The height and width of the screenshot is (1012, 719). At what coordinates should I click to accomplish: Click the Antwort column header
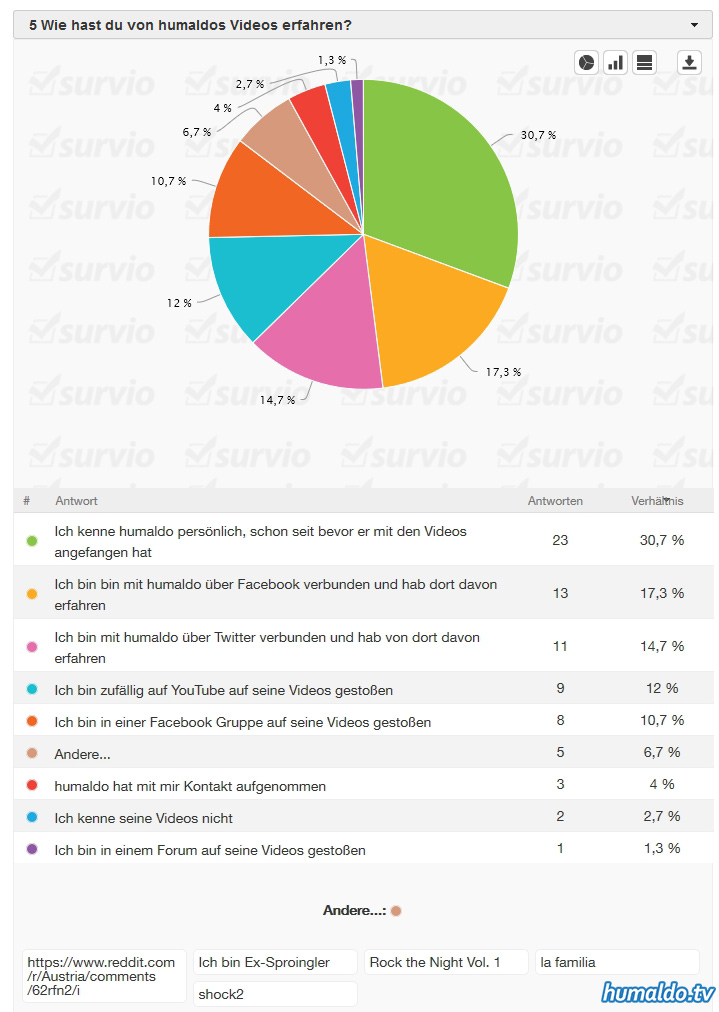[x=76, y=501]
